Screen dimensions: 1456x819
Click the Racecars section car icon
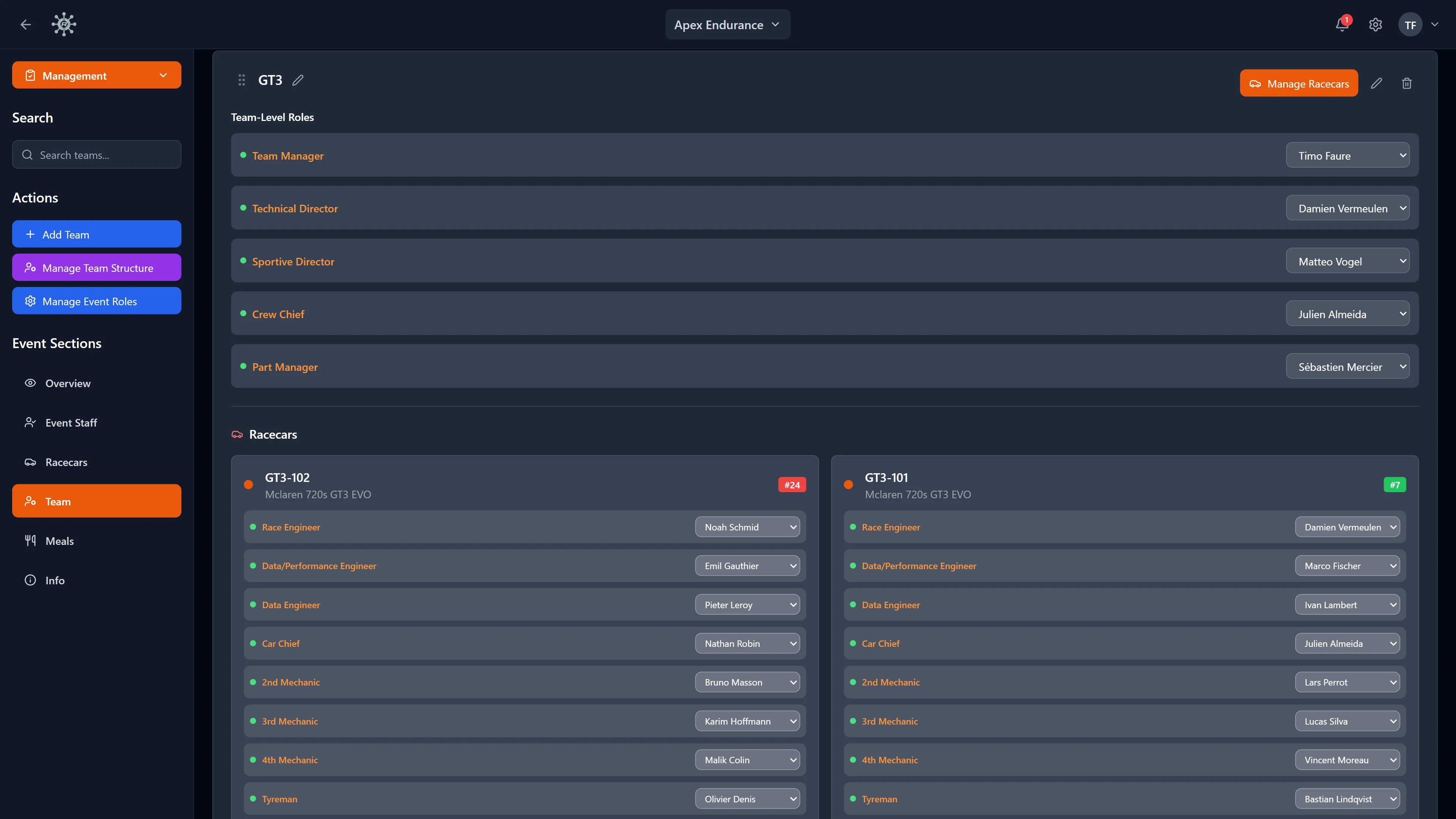tap(237, 435)
